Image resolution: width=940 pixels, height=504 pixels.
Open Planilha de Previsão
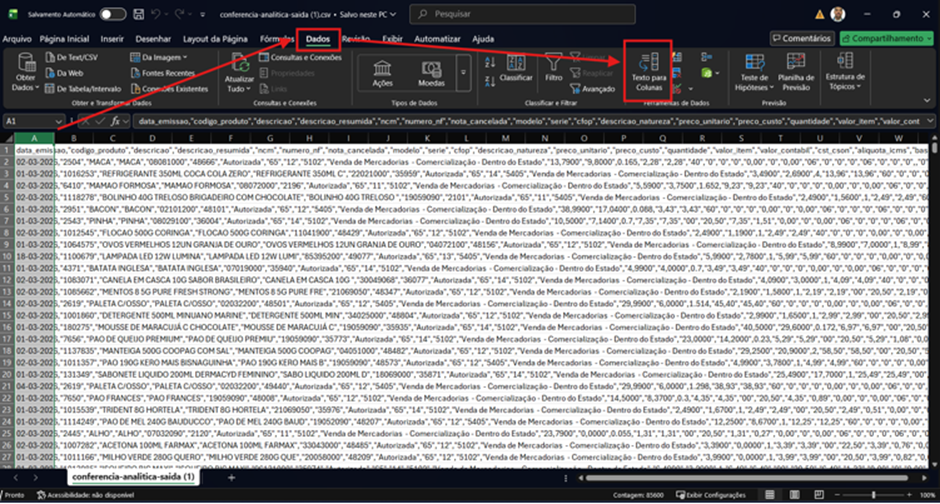point(796,72)
